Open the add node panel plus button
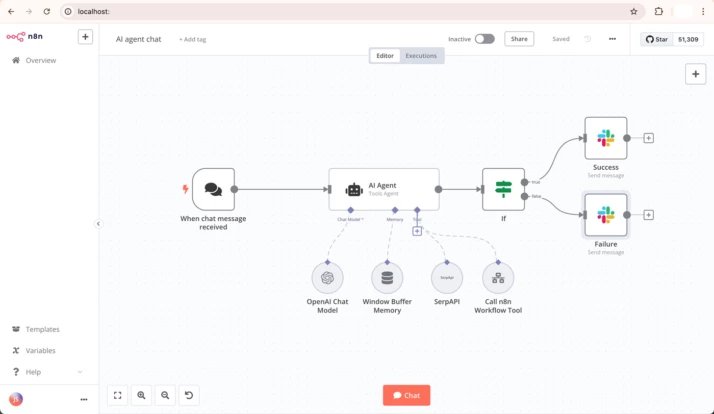This screenshot has width=714, height=414. [x=695, y=74]
